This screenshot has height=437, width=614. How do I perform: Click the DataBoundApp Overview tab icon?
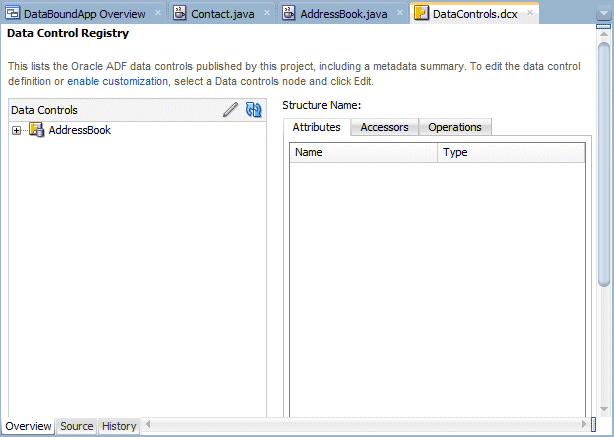click(x=12, y=13)
